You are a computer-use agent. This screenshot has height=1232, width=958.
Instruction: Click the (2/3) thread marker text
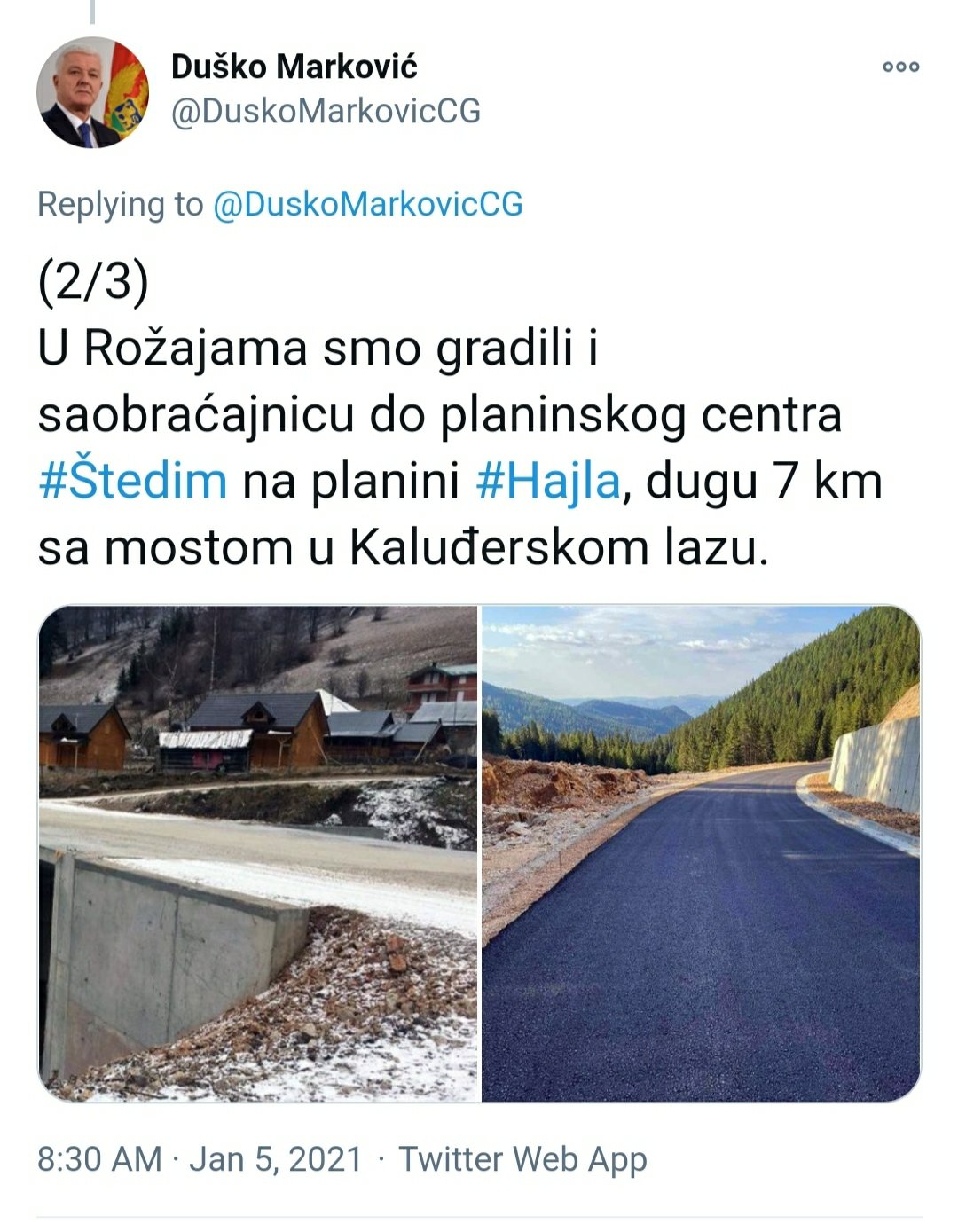coord(93,282)
